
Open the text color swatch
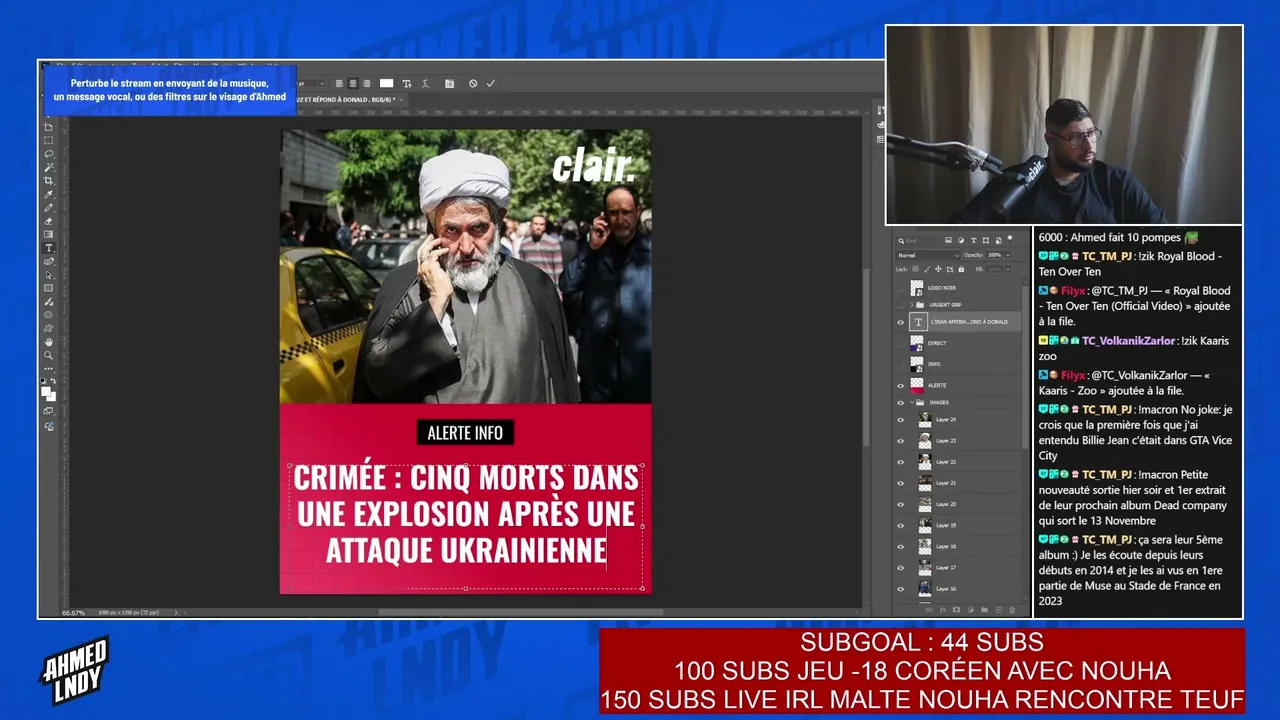coord(386,83)
